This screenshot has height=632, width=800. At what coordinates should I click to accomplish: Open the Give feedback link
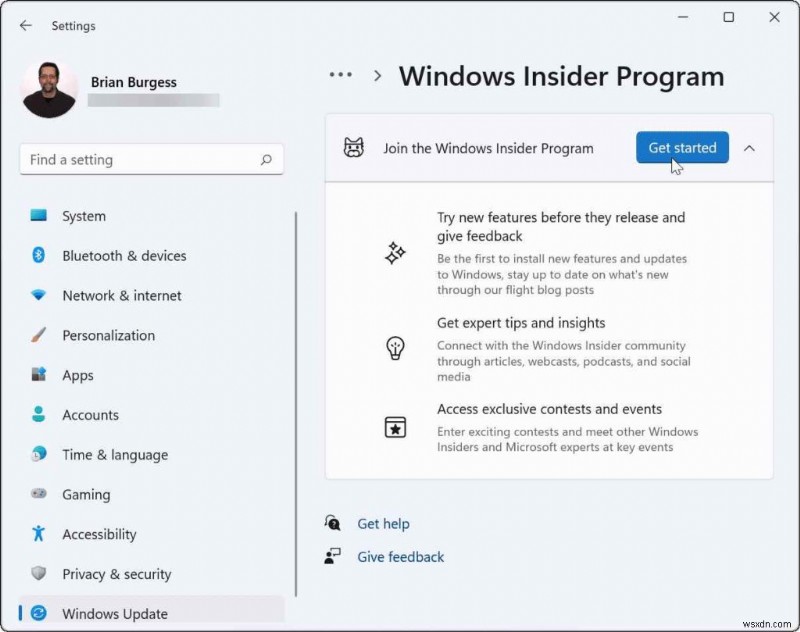click(400, 557)
